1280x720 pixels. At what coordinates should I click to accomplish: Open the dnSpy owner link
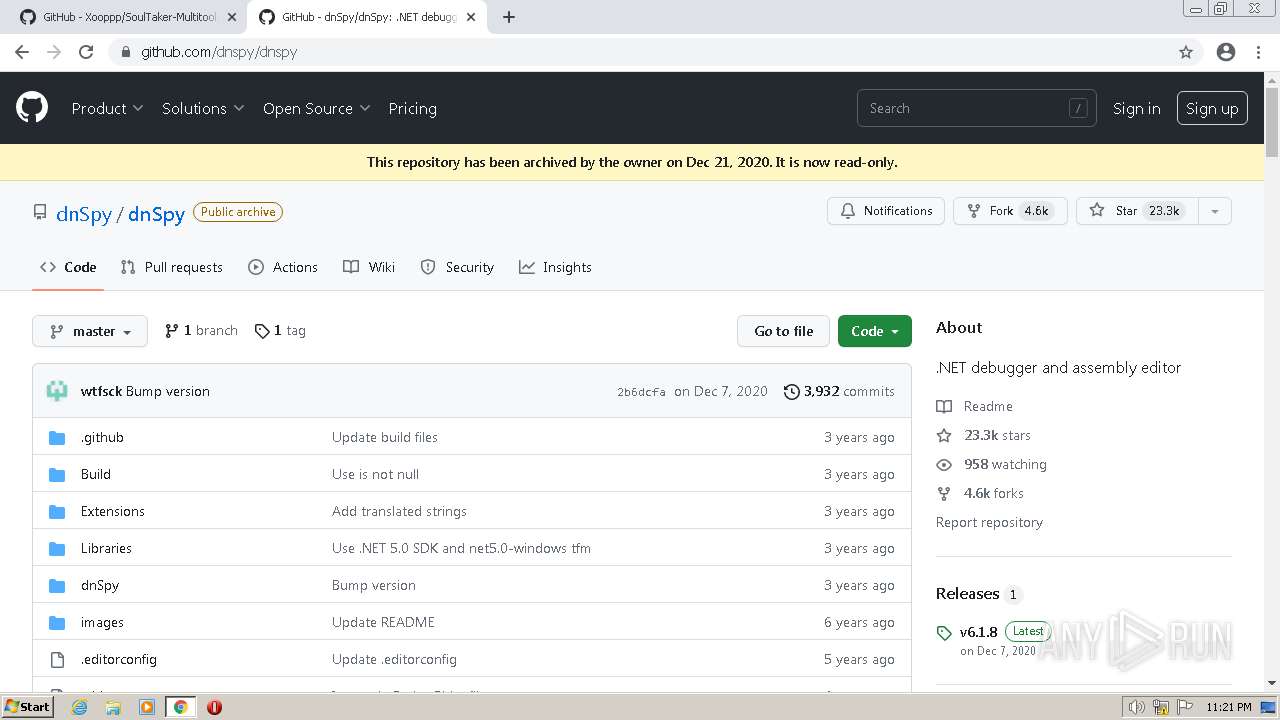[x=84, y=214]
